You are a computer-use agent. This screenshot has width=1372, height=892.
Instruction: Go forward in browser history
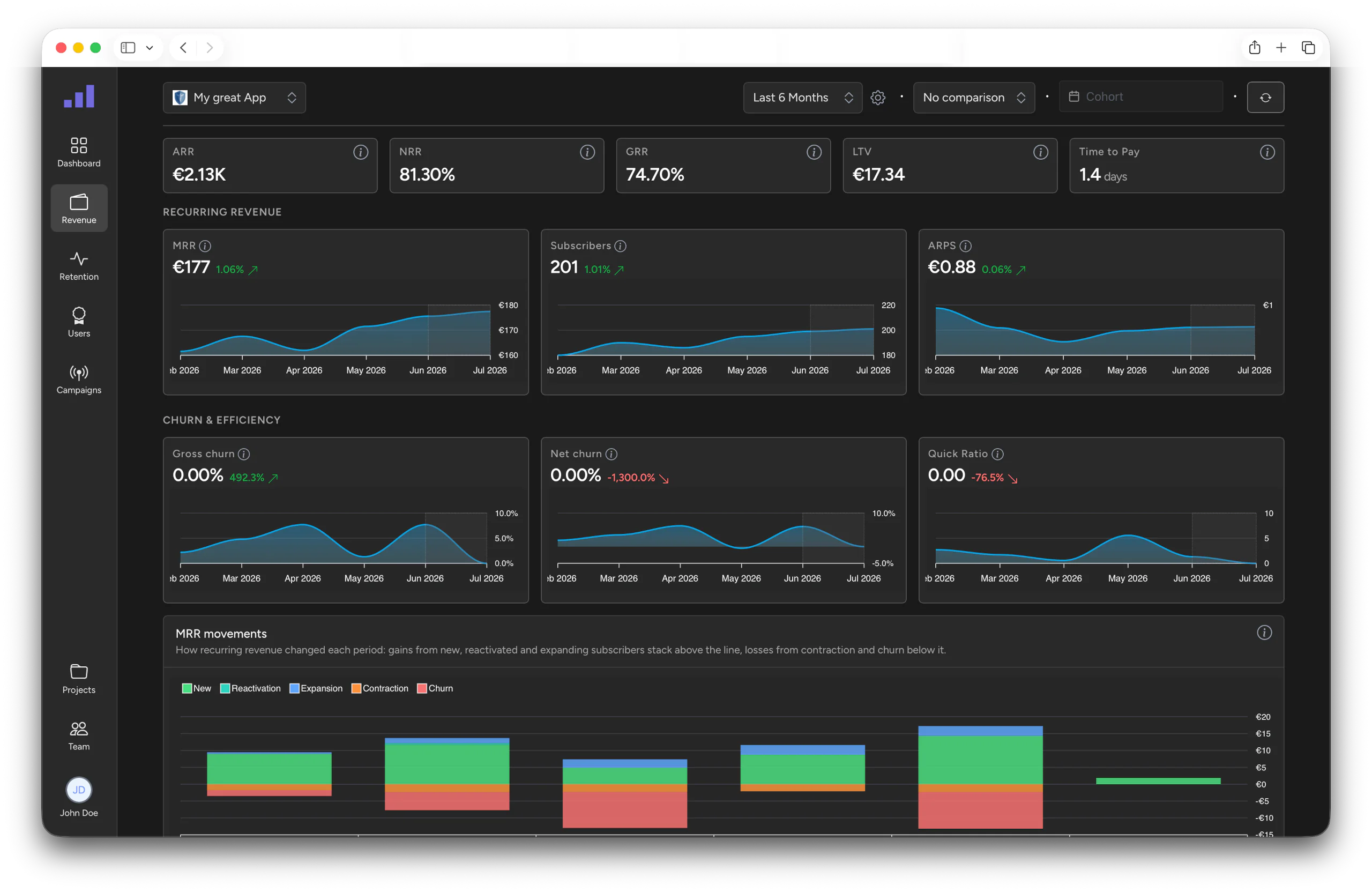tap(210, 47)
